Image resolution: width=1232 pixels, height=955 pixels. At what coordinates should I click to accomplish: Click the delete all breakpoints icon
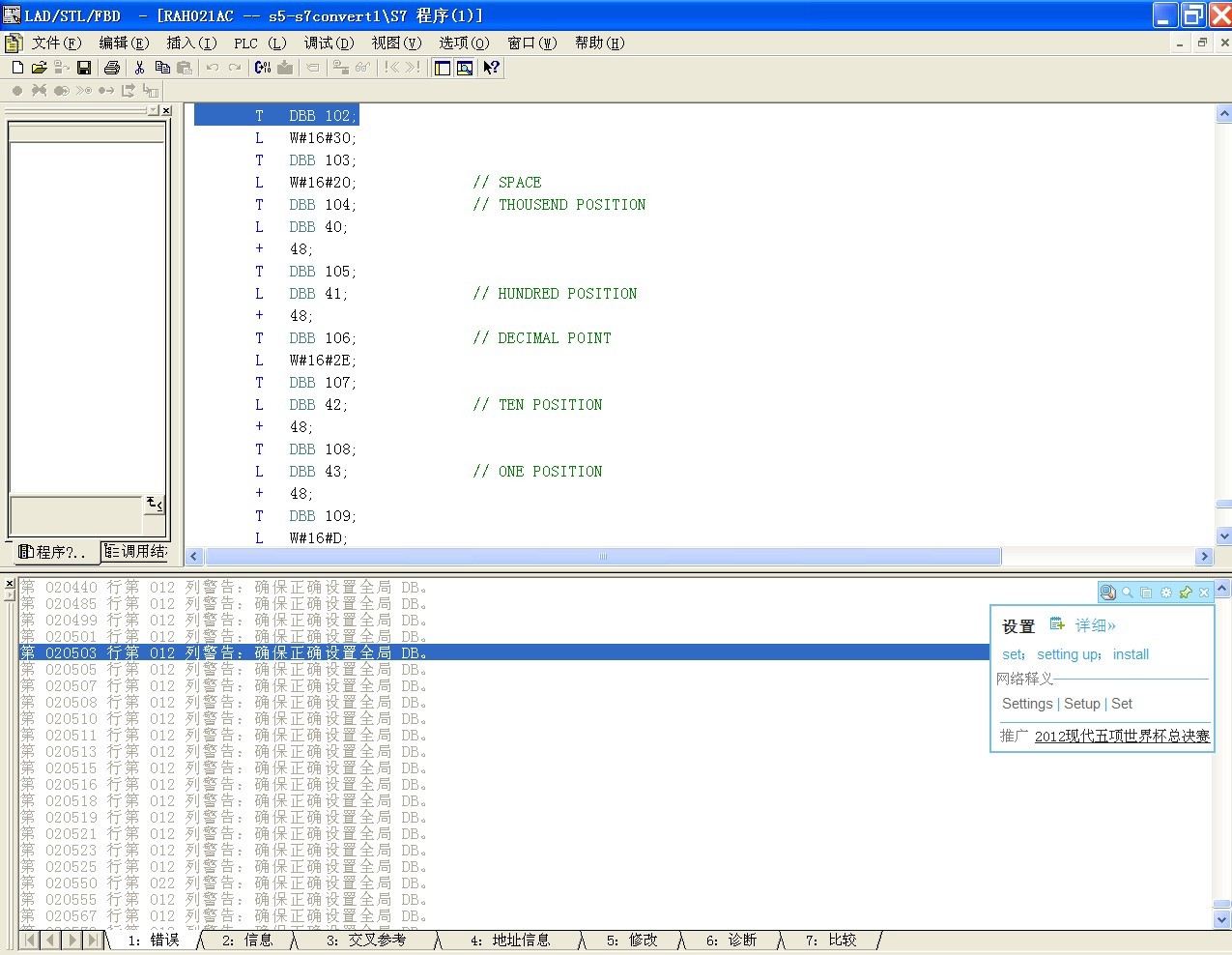point(40,91)
